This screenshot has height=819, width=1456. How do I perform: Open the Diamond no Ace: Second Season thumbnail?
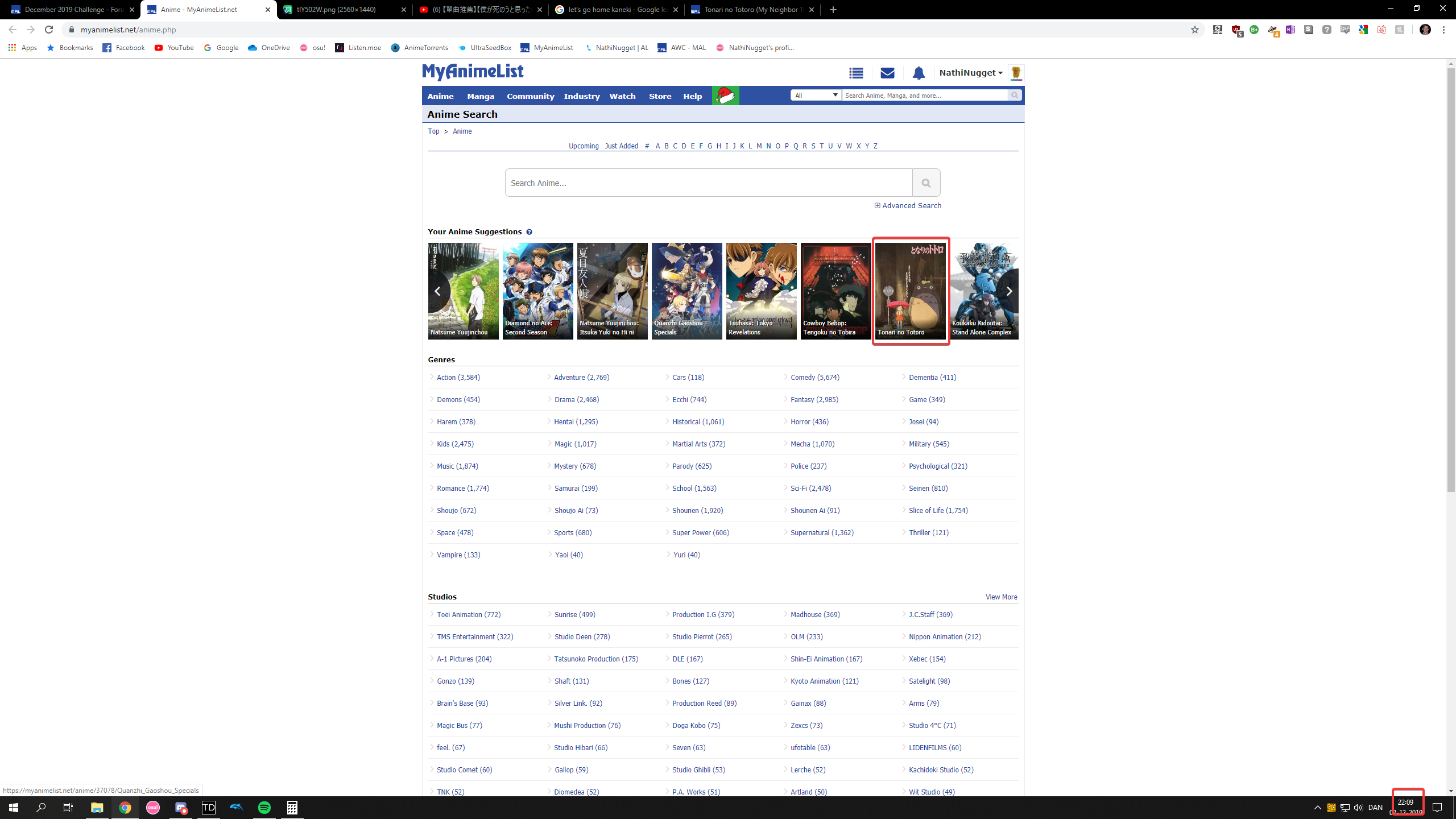point(538,291)
